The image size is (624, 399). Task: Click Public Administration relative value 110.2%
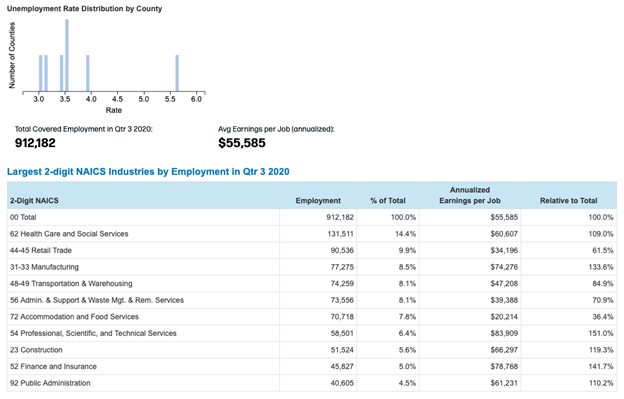click(601, 383)
